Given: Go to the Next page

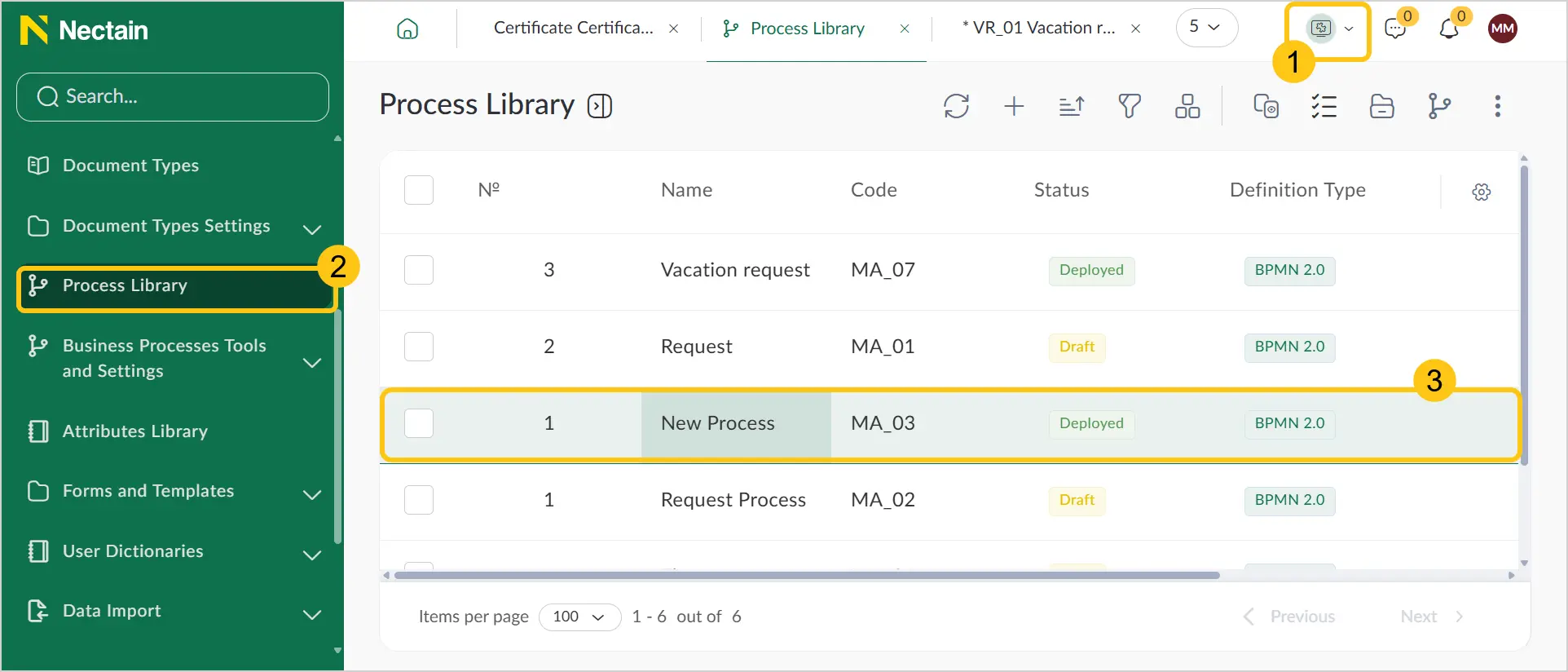Looking at the screenshot, I should (x=1432, y=617).
